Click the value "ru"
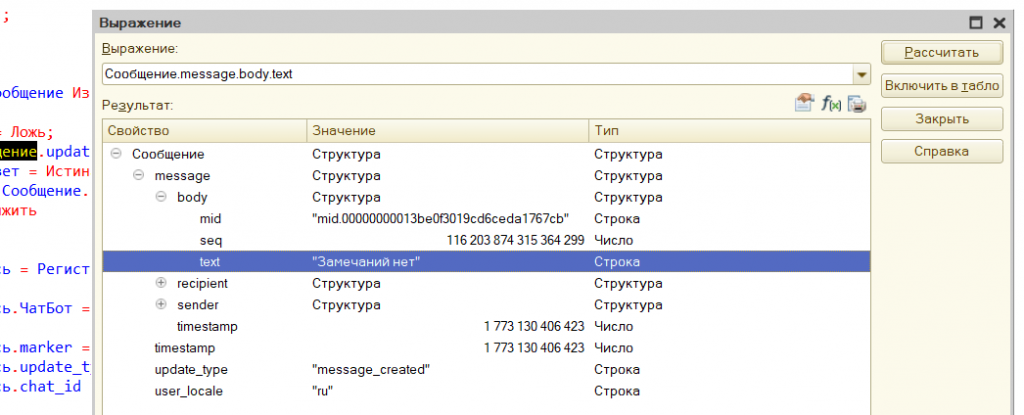Screen dimensions: 1024x415 click(x=325, y=391)
